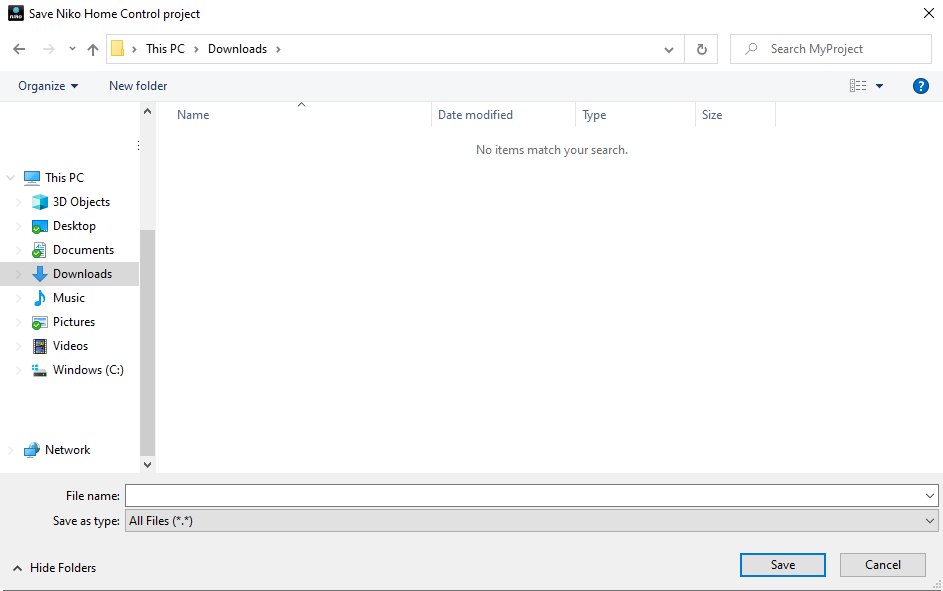Viewport: 943px width, 591px height.
Task: Hide Folders pane toggle
Action: point(55,568)
